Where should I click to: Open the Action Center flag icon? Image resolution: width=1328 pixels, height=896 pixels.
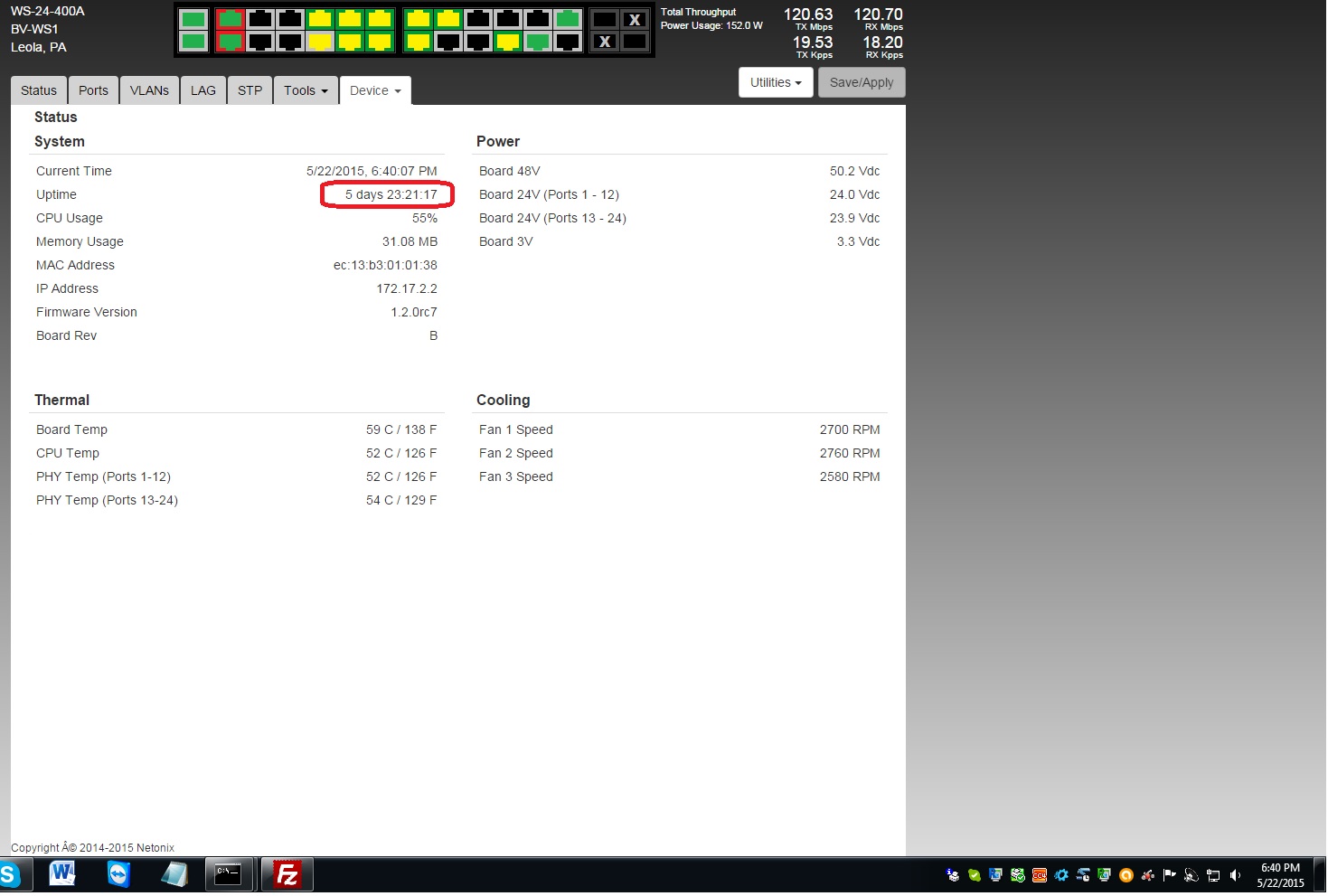pos(1170,875)
